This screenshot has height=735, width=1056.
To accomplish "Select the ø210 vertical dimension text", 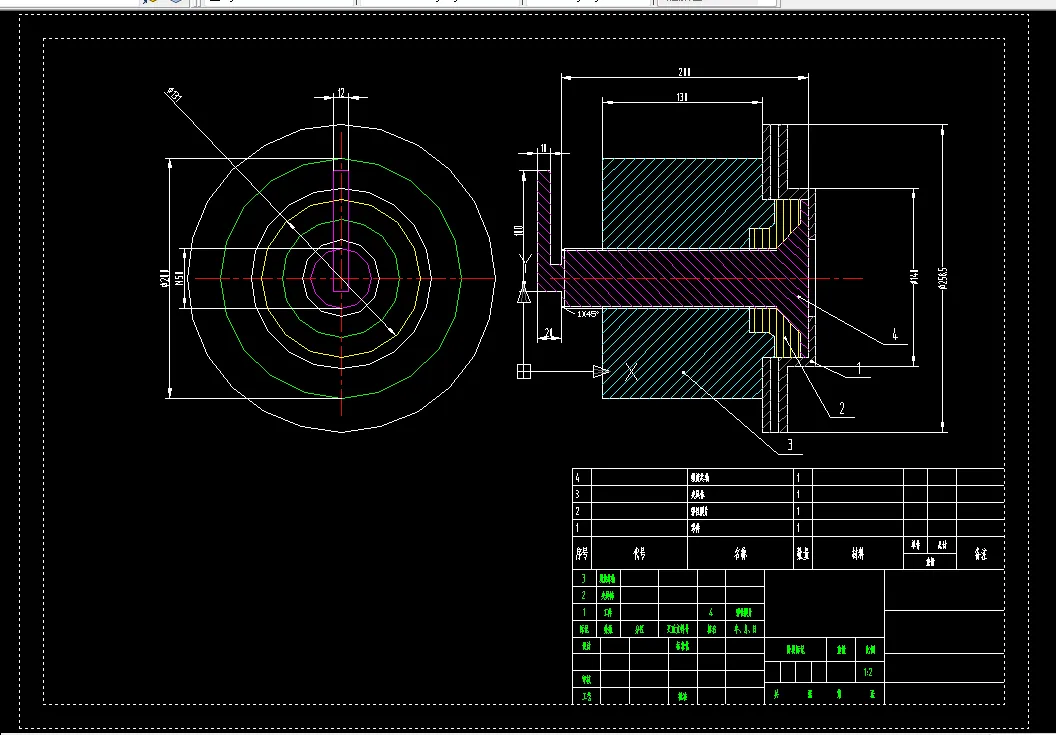I will pyautogui.click(x=163, y=278).
